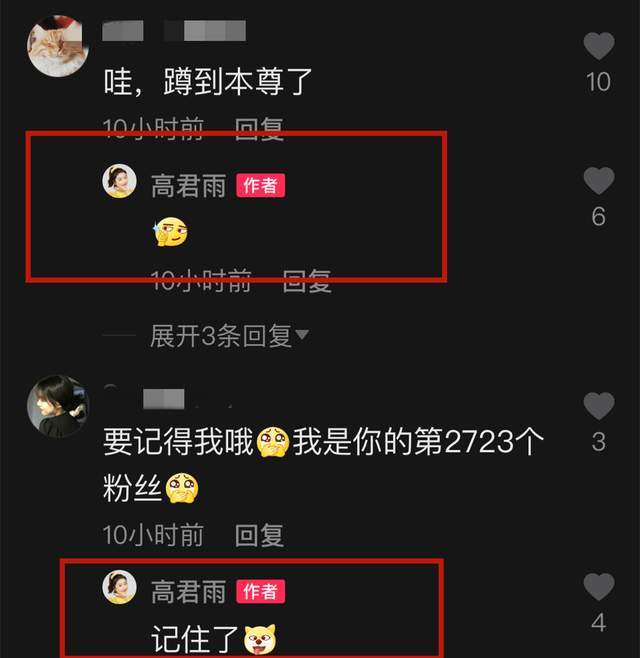Viewport: 640px width, 658px height.
Task: Reply to 高君雨's emoji comment
Action: click(x=307, y=280)
